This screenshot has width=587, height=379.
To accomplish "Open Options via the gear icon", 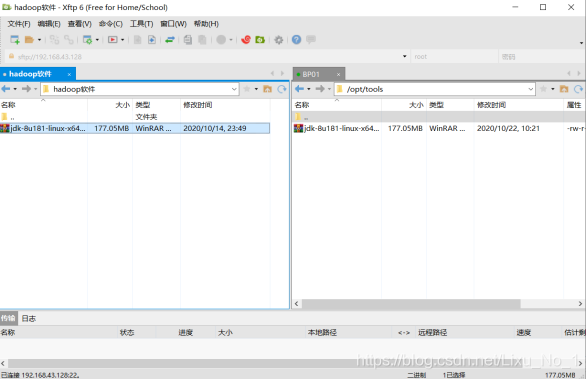I will coord(279,40).
